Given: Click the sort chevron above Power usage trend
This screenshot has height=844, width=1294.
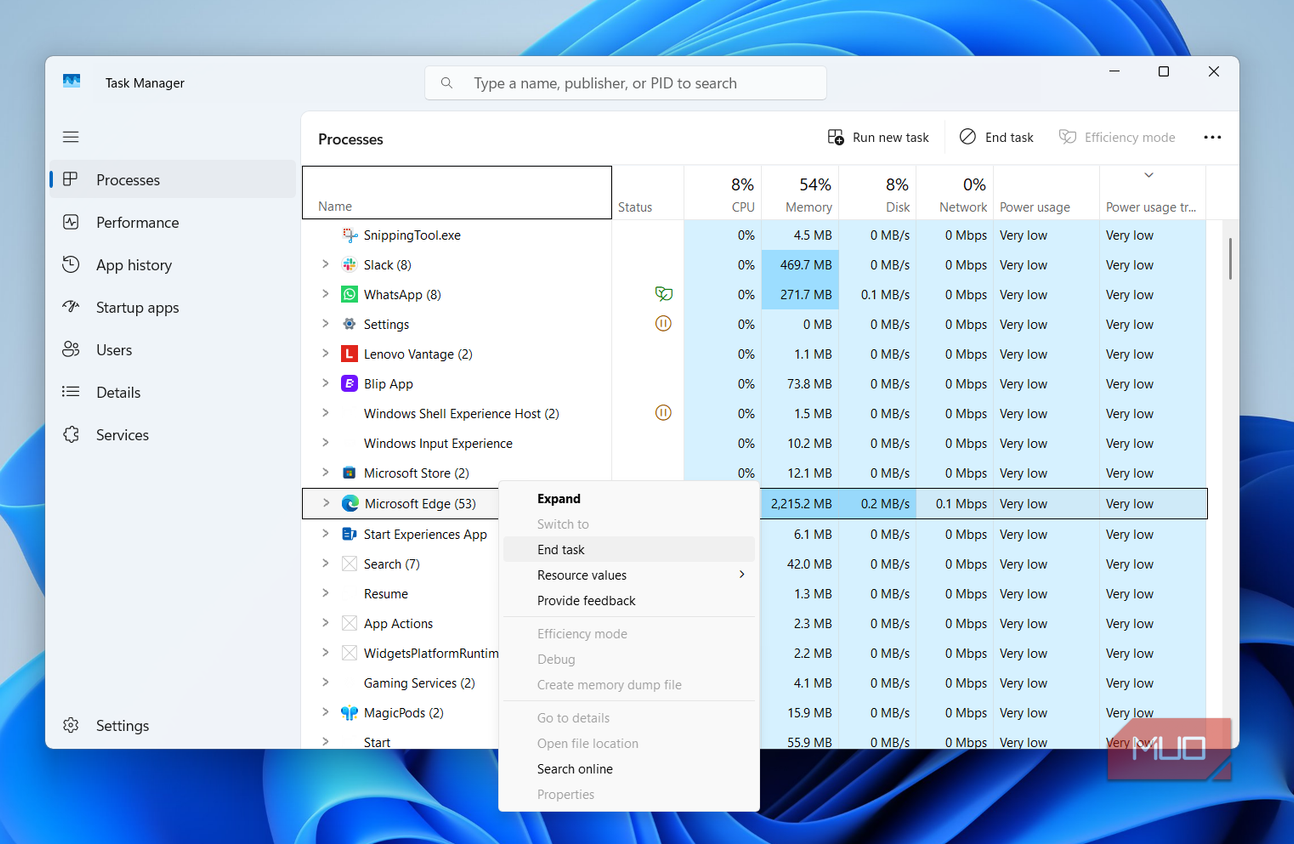Looking at the screenshot, I should (x=1149, y=175).
